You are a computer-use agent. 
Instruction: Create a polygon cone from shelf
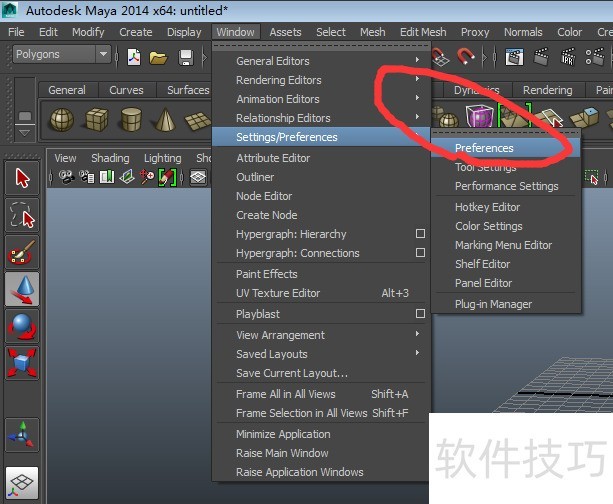click(165, 120)
